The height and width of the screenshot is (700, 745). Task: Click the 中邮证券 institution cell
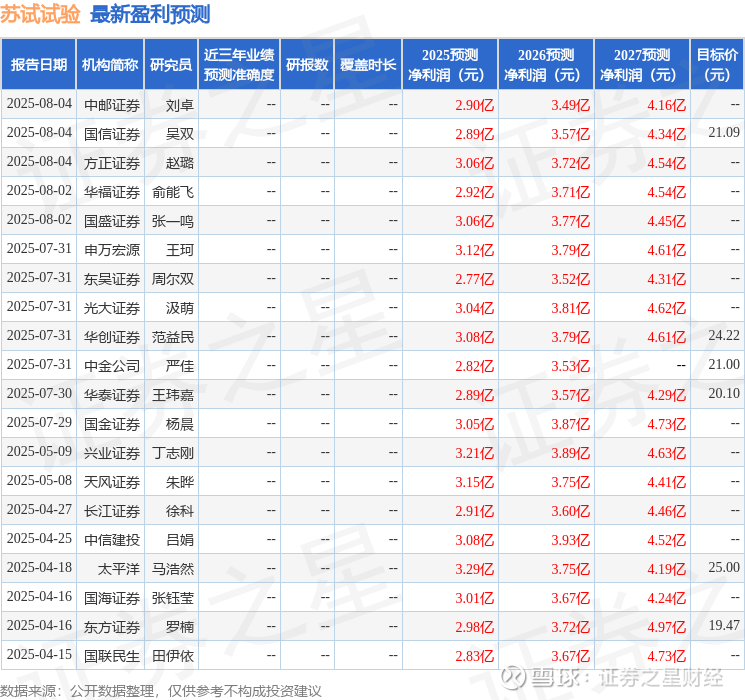click(112, 105)
